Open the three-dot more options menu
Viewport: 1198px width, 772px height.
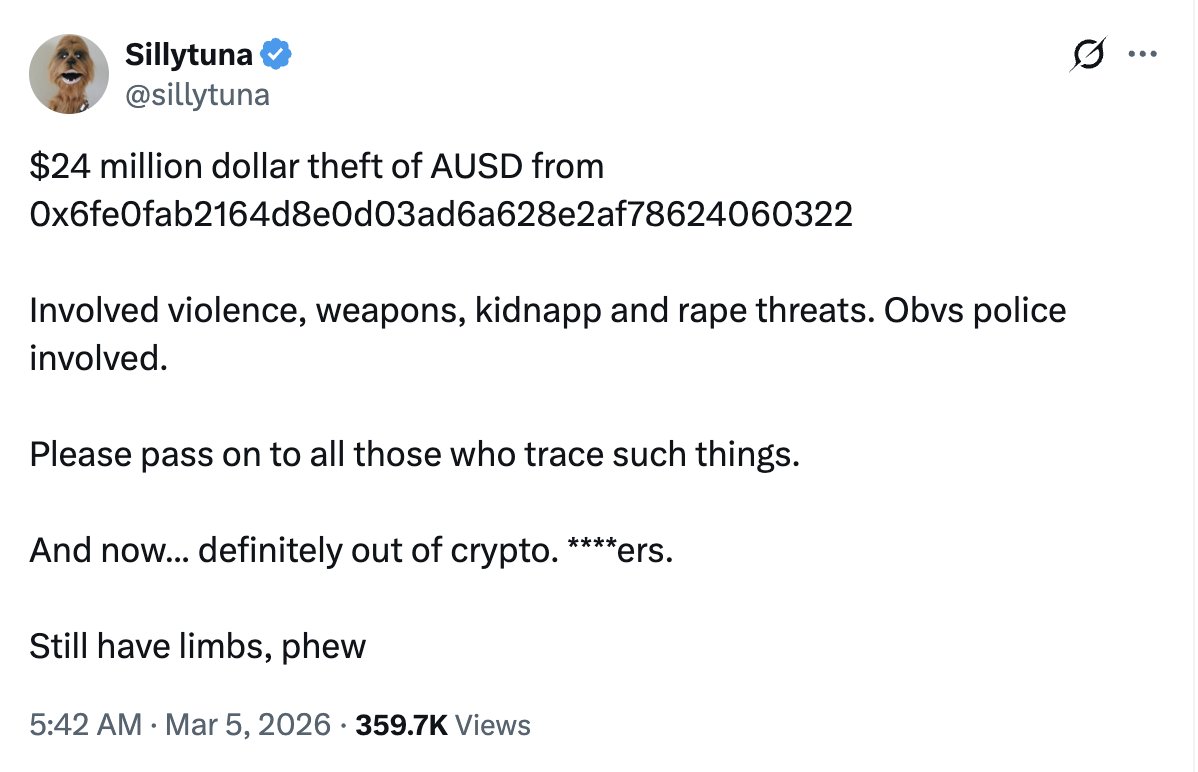click(1141, 54)
